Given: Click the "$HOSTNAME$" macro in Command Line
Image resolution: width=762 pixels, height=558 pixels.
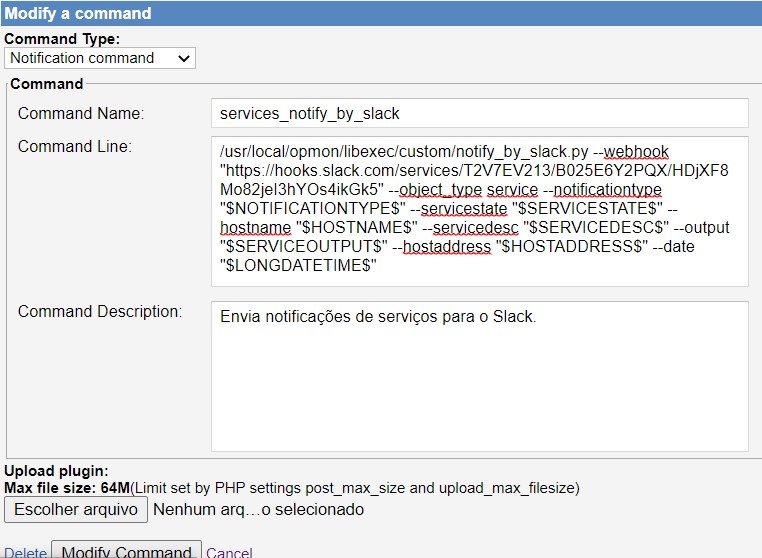Looking at the screenshot, I should (356, 227).
